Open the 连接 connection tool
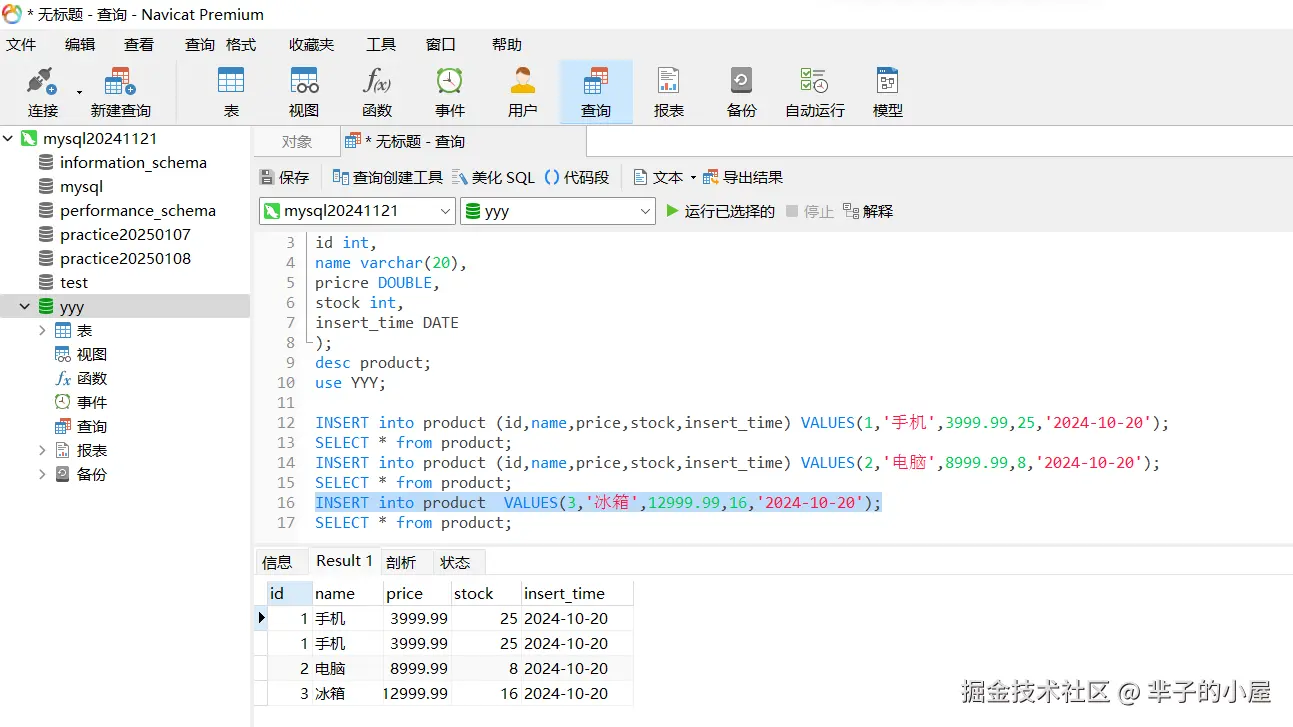 [43, 92]
